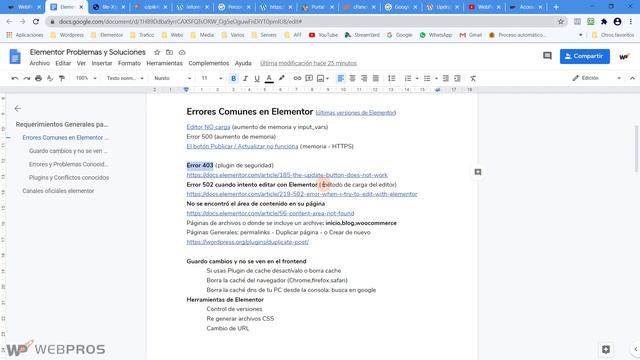
Task: View the document cloud status
Action: (182, 52)
